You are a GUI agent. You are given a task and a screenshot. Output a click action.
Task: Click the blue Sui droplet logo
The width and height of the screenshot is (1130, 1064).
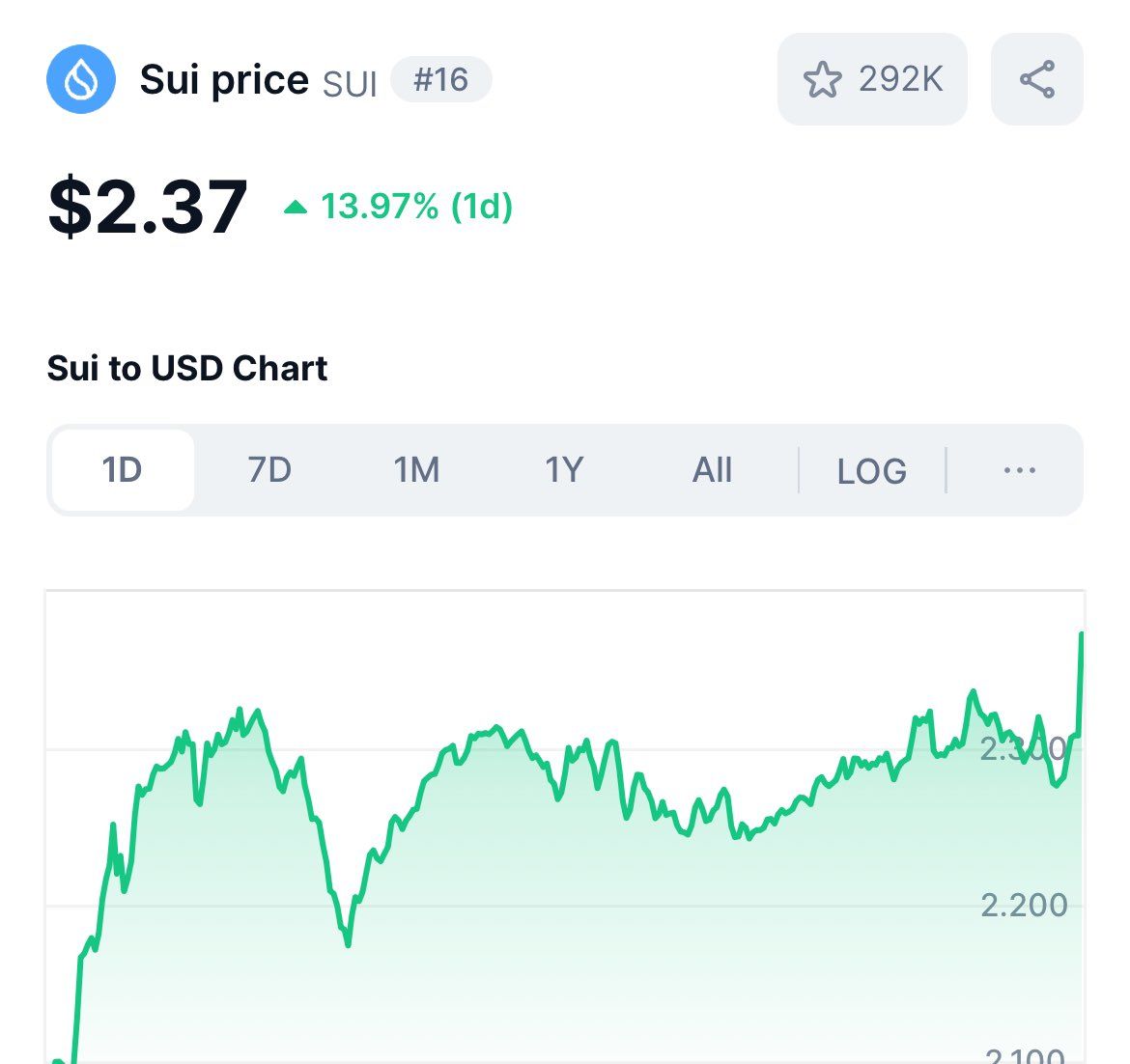click(x=81, y=79)
